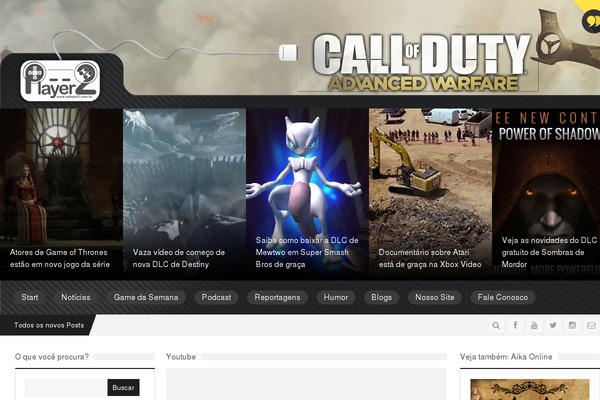Image resolution: width=600 pixels, height=400 pixels.
Task: Open the Atari documentary article
Action: (430, 194)
